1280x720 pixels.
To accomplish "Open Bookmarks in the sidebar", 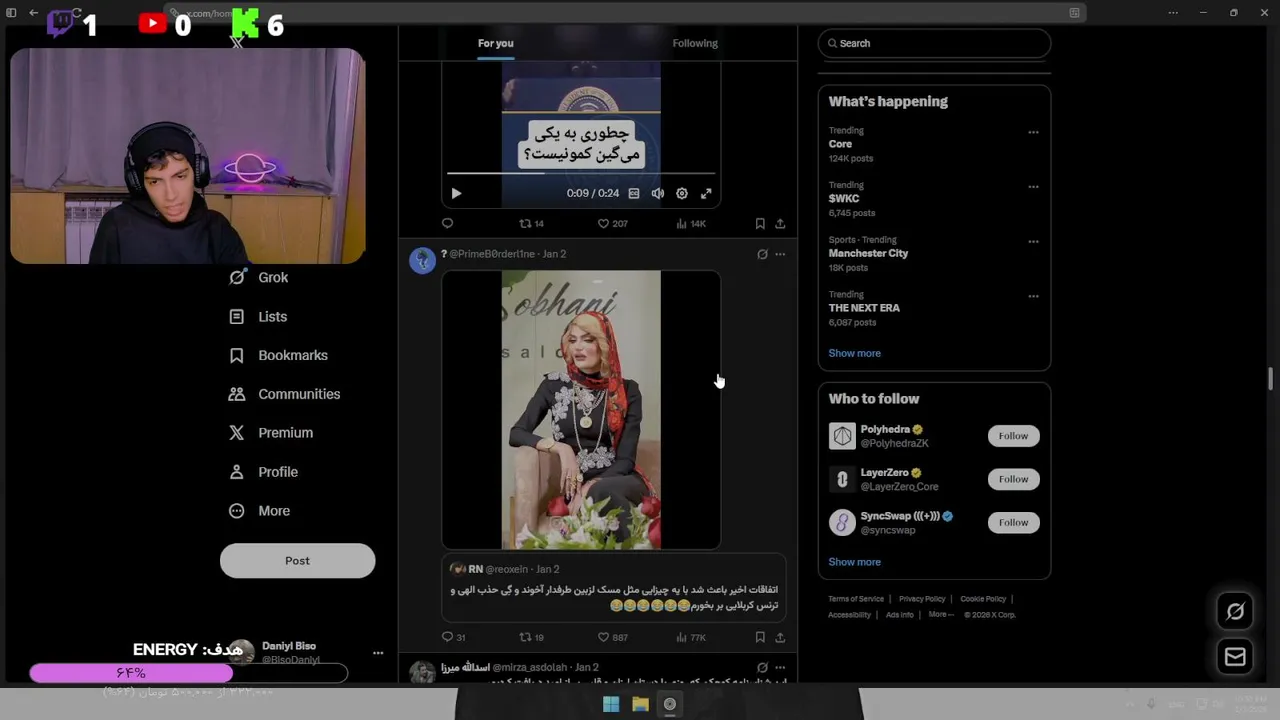I will pyautogui.click(x=278, y=356).
